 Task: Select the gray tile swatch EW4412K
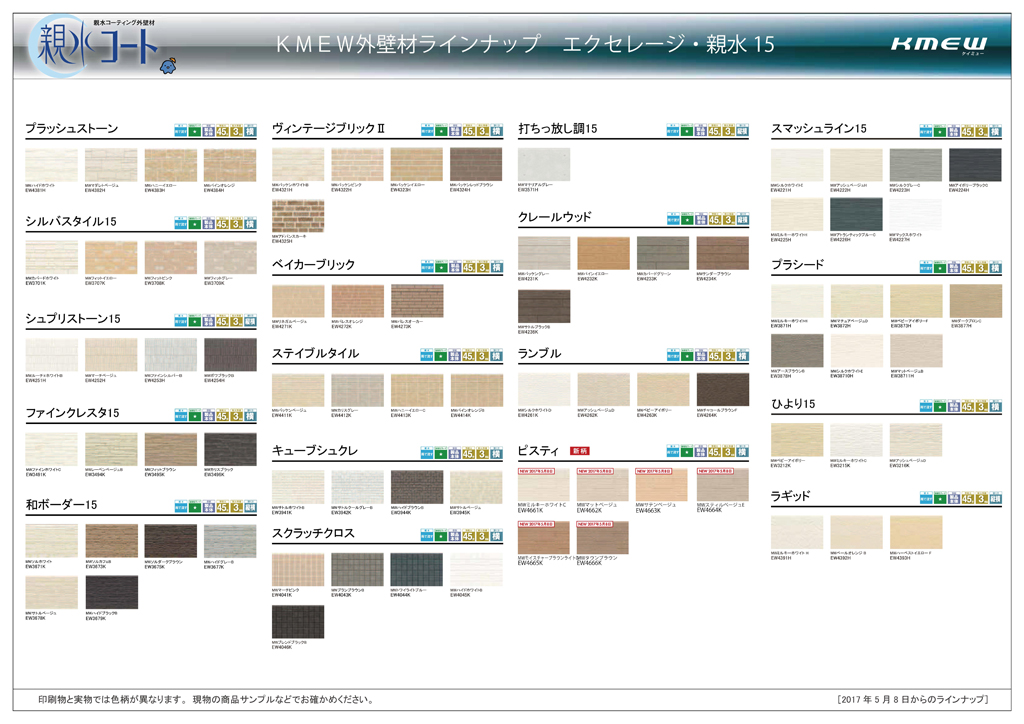(x=357, y=390)
